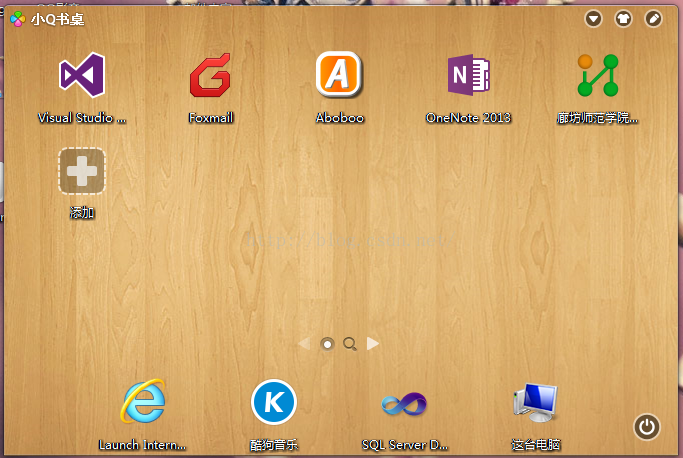The height and width of the screenshot is (458, 683).
Task: Open Visual Studio shortcut icon
Action: click(x=82, y=75)
